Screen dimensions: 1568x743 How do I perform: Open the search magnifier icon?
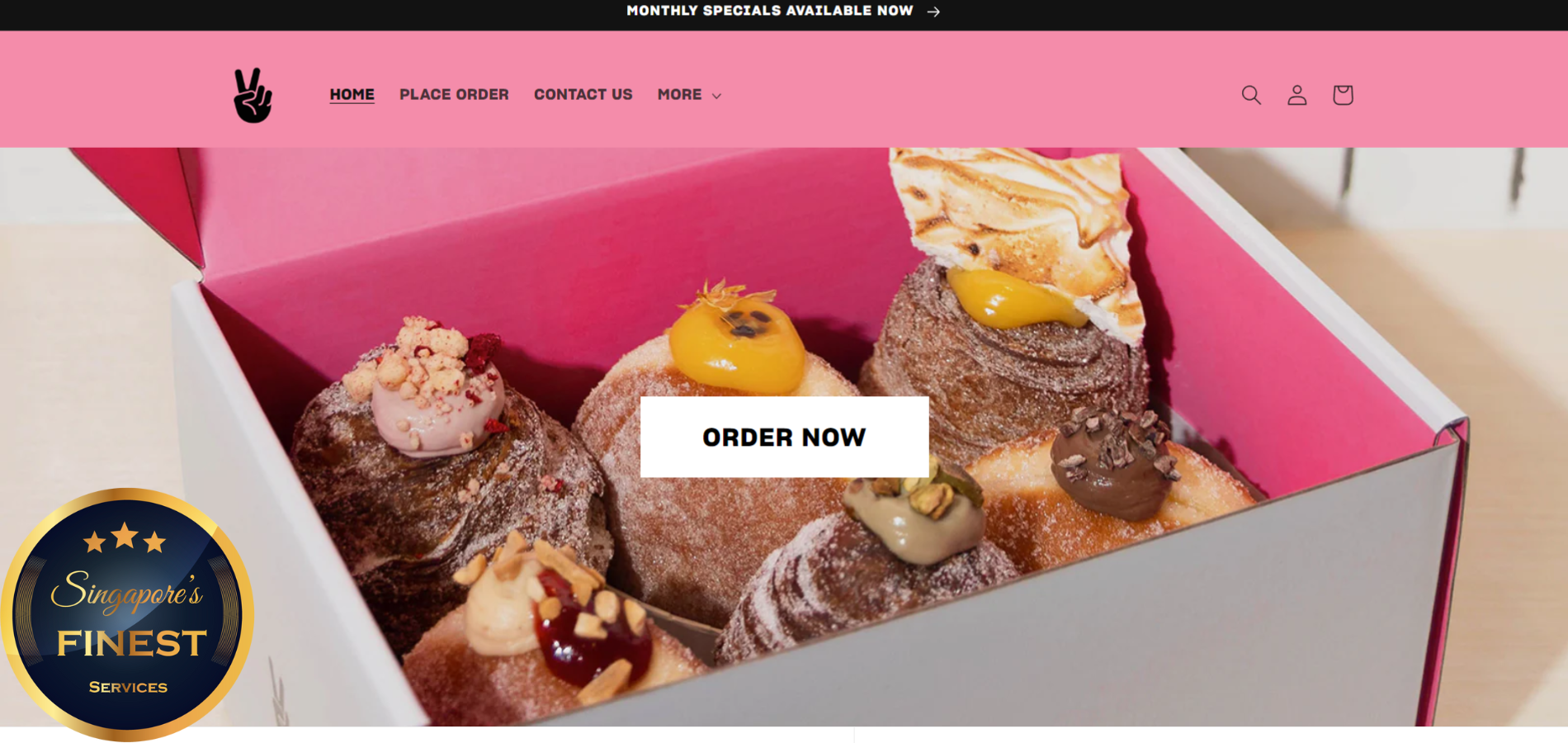pos(1251,95)
